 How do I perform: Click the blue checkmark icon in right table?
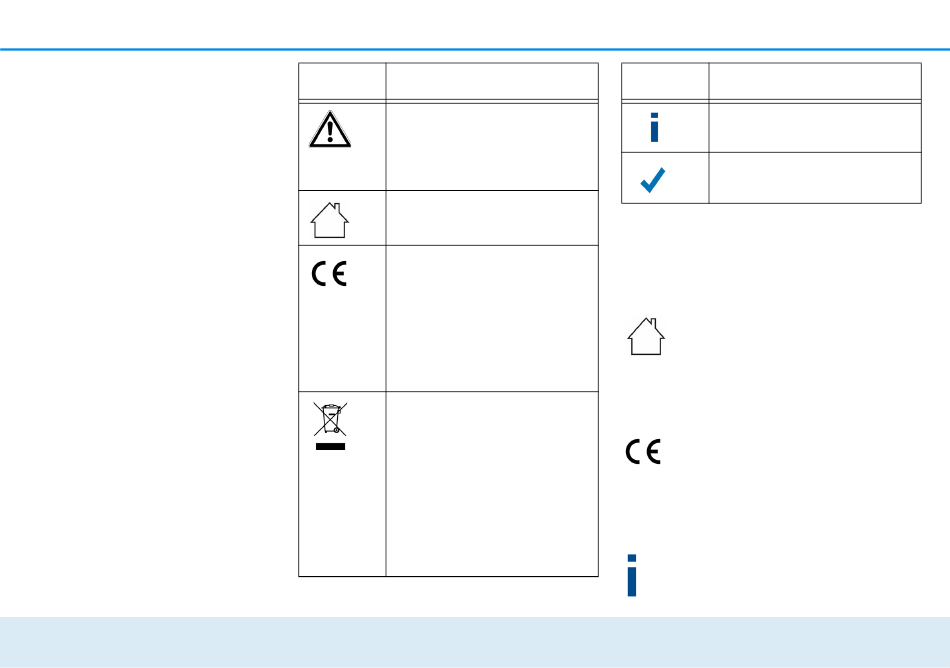click(x=653, y=180)
